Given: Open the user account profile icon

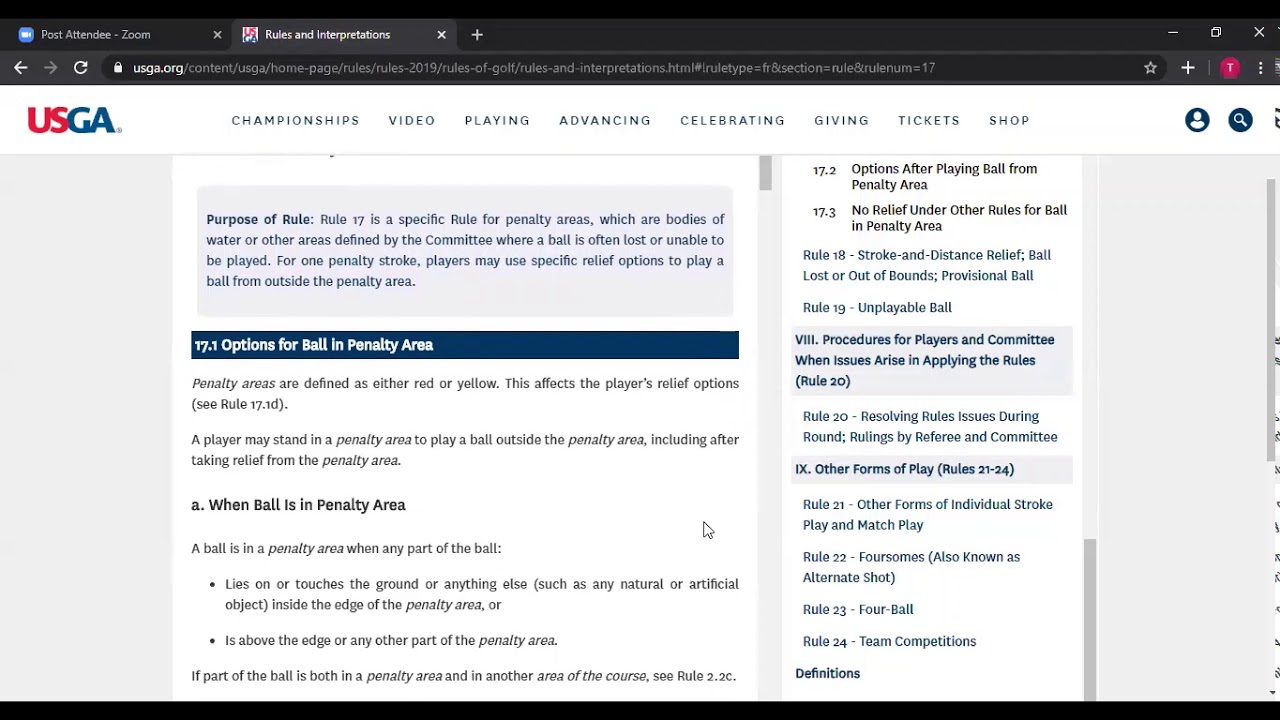Looking at the screenshot, I should tap(1197, 120).
